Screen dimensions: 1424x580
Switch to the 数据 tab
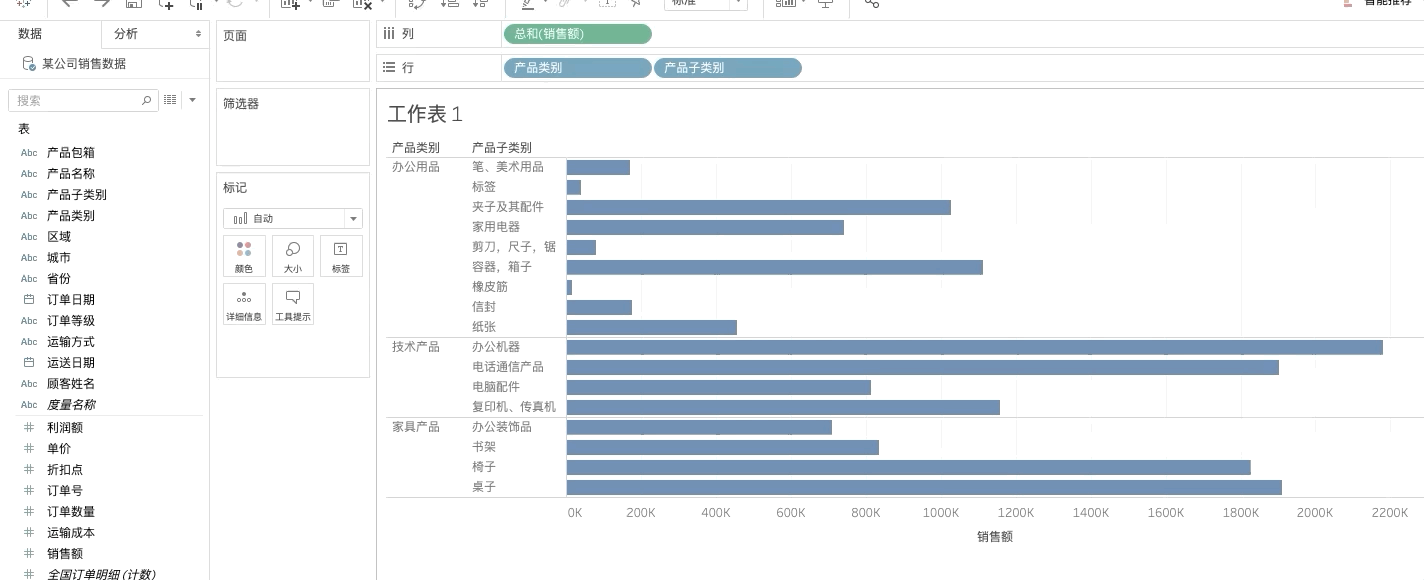pos(30,33)
